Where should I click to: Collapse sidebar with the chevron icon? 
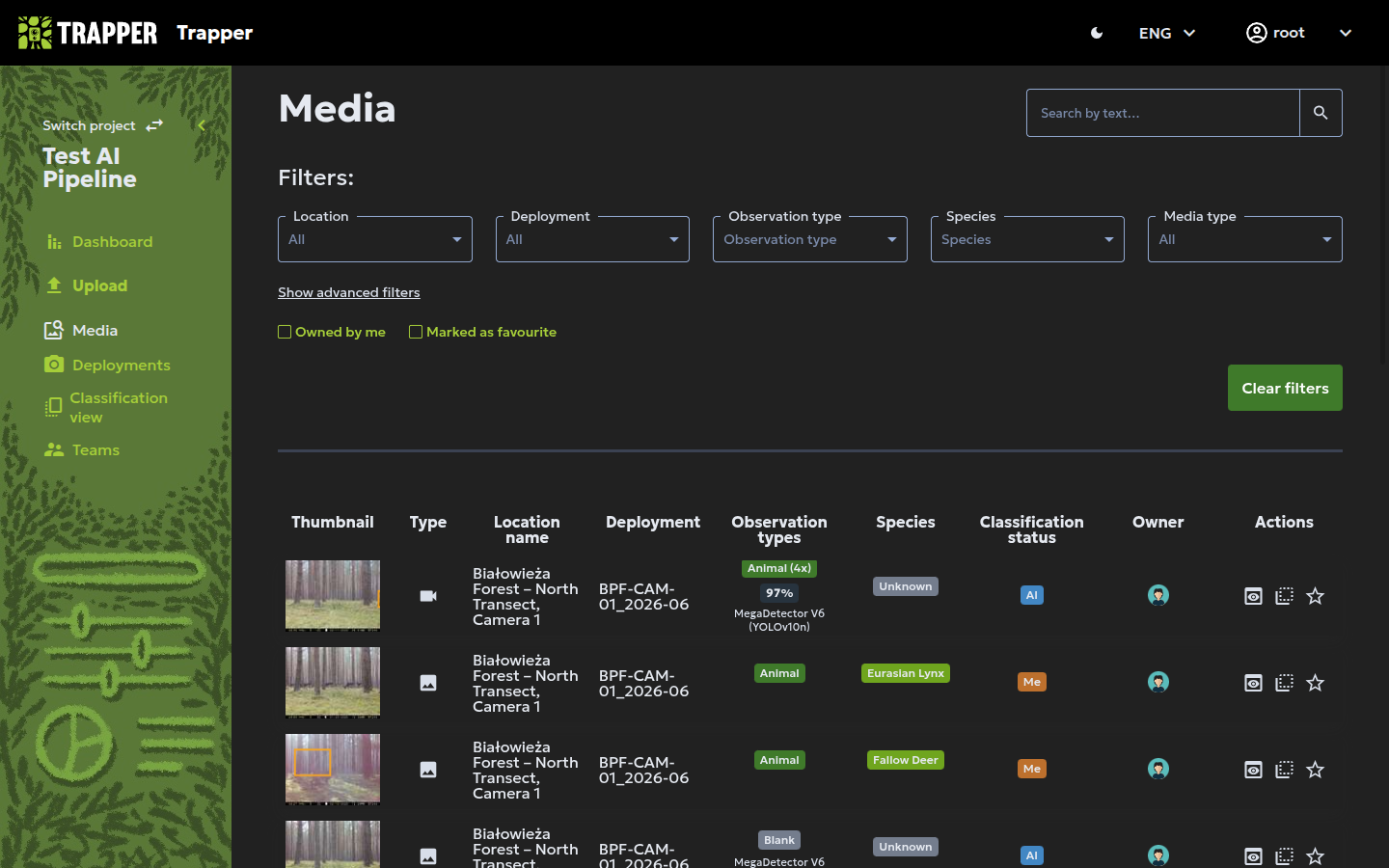(202, 125)
